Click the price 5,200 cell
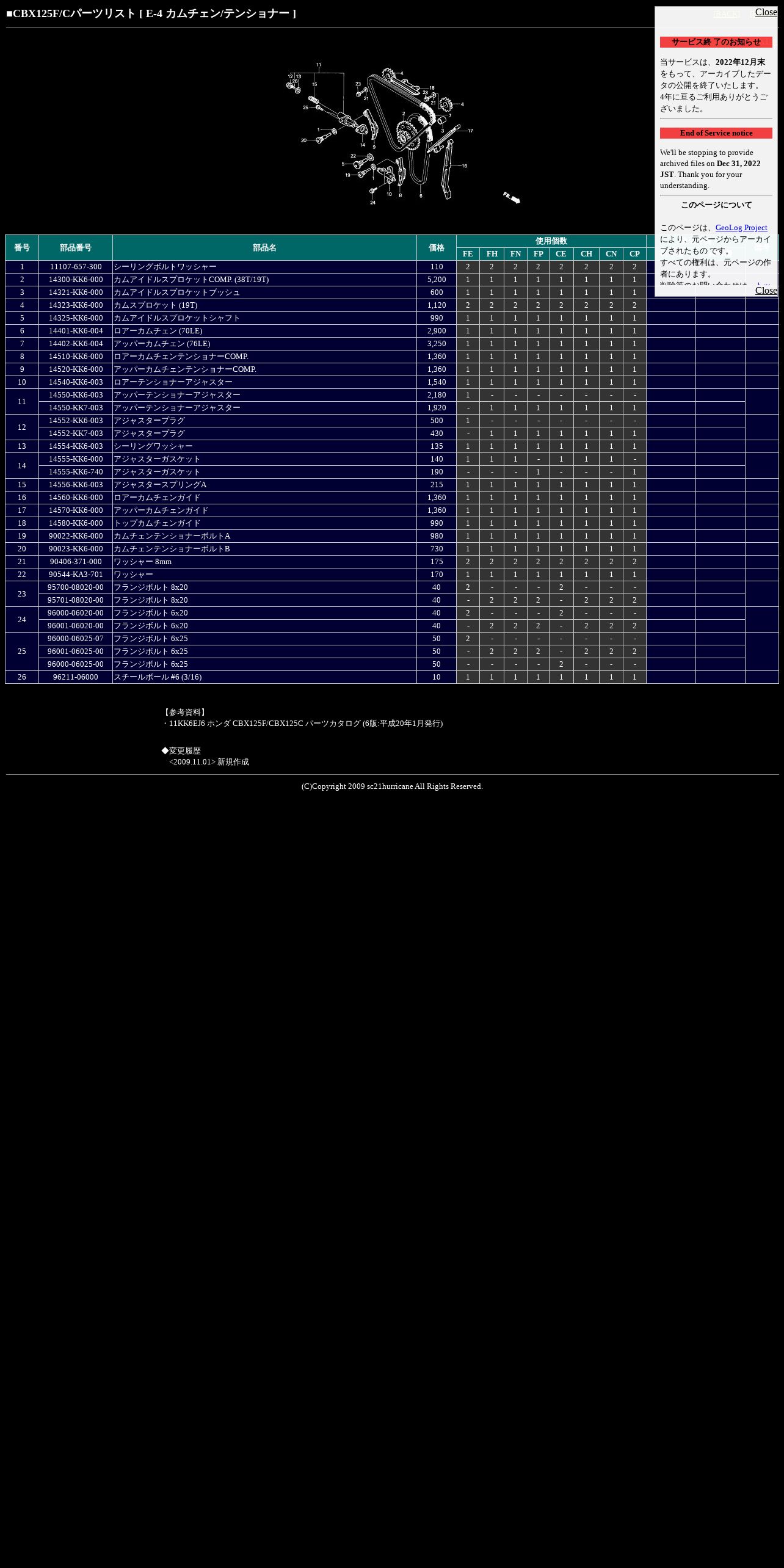784x1568 pixels. [437, 280]
